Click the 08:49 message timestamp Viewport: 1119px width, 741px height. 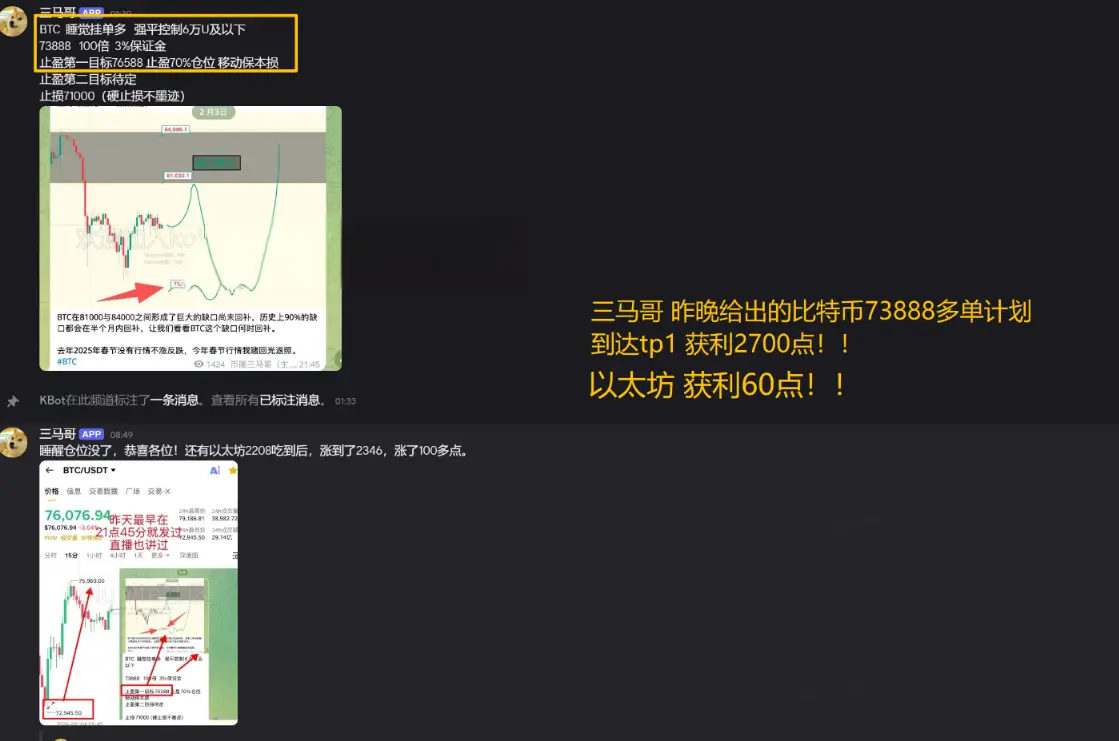121,435
